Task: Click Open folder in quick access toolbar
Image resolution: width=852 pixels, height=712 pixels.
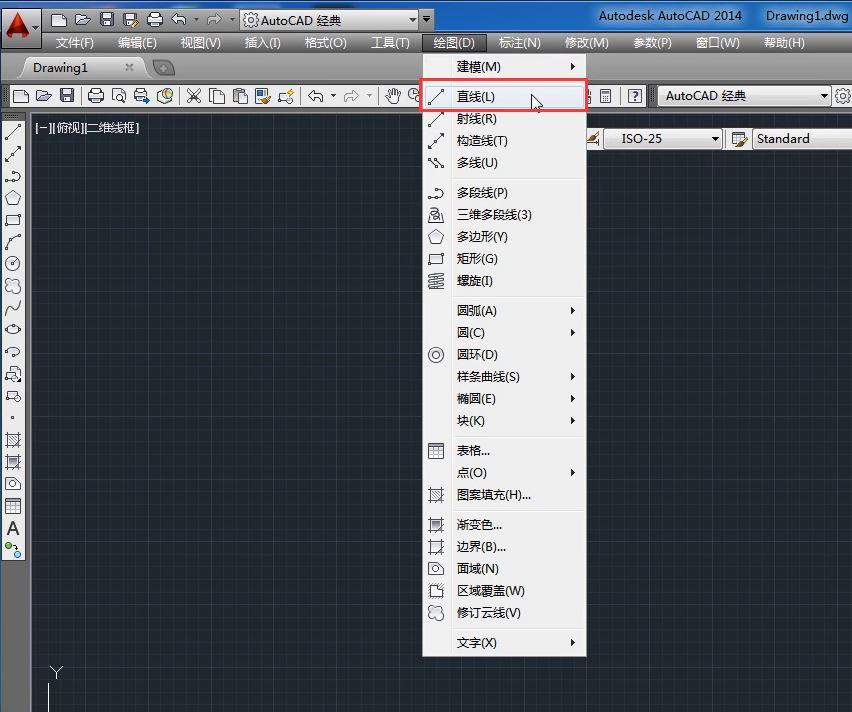Action: click(83, 20)
